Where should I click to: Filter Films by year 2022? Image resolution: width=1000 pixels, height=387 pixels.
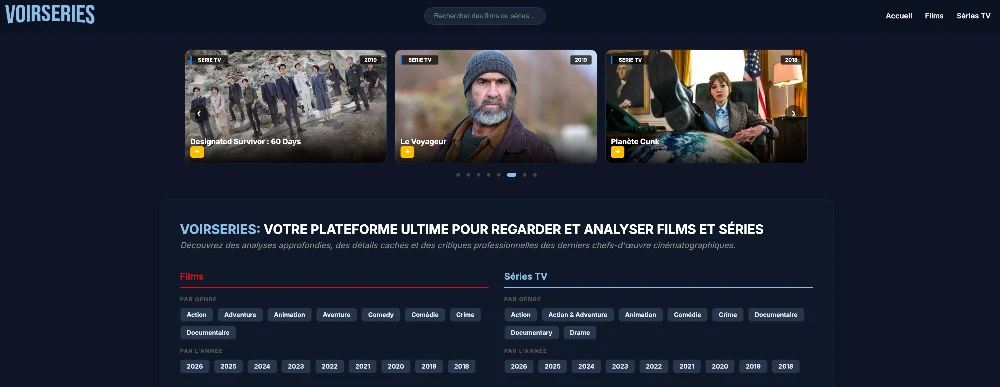330,367
